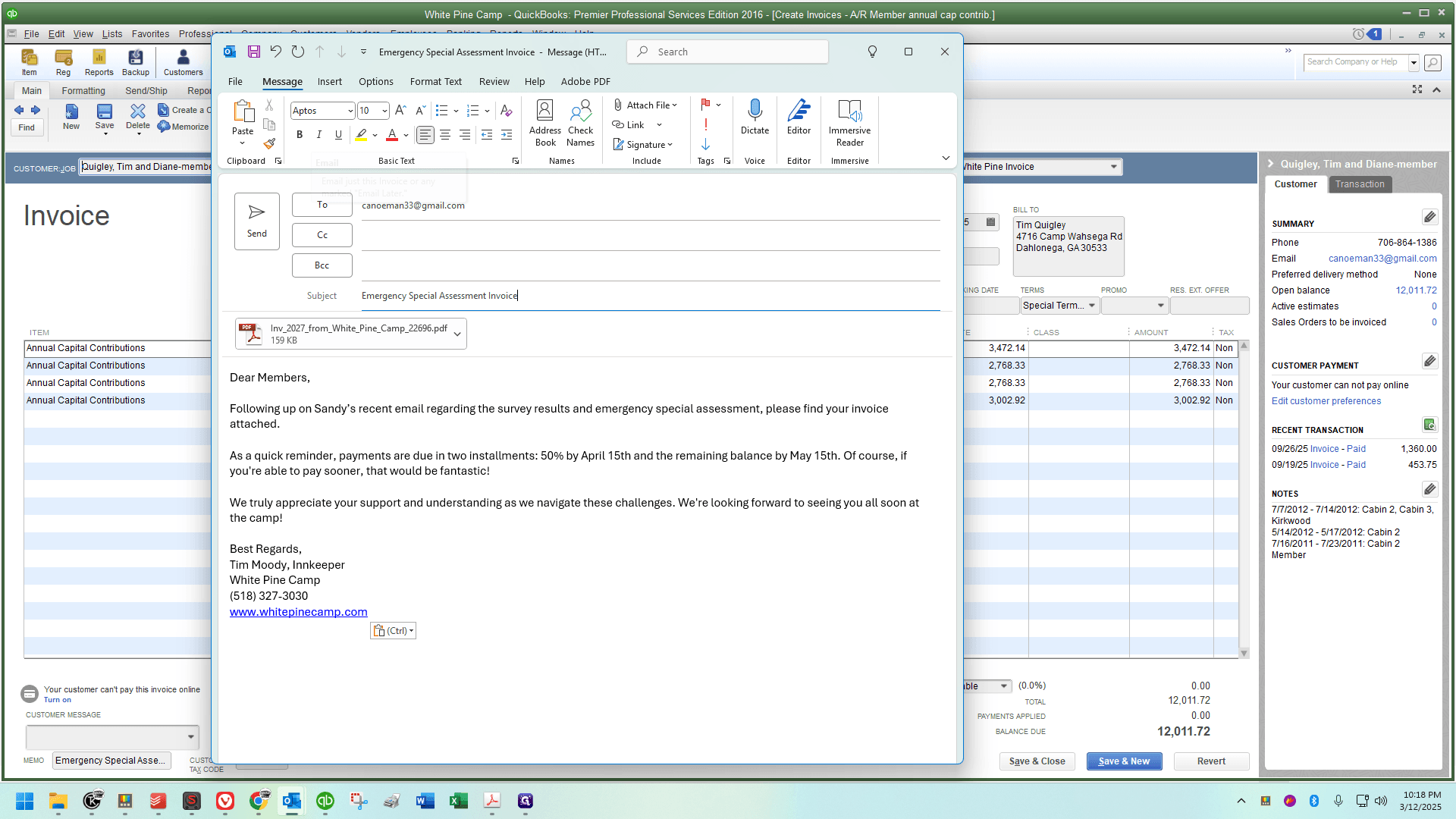The width and height of the screenshot is (1456, 819).
Task: Open Excel from the taskbar
Action: (458, 801)
